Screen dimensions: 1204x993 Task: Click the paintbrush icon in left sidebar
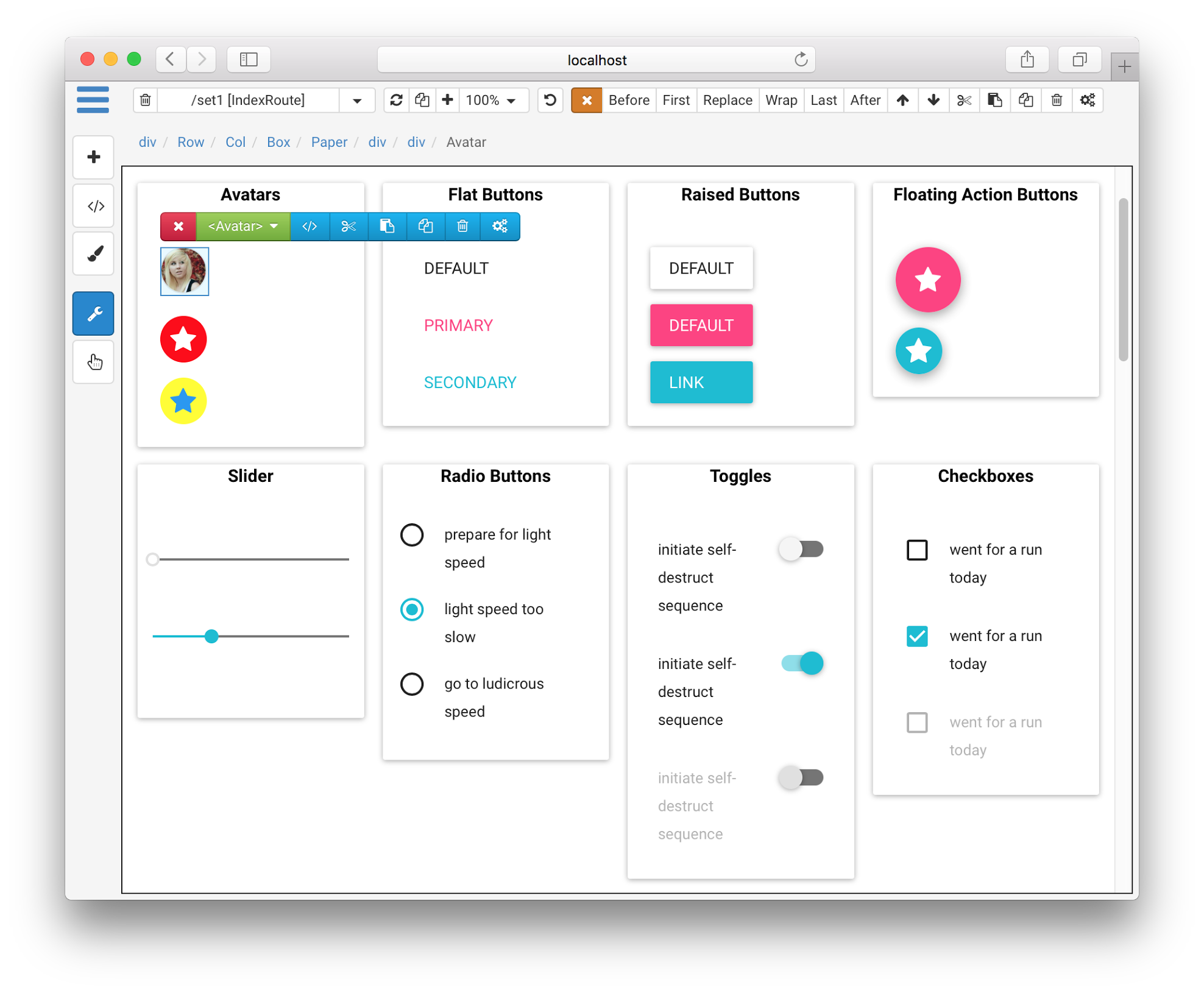(x=94, y=254)
